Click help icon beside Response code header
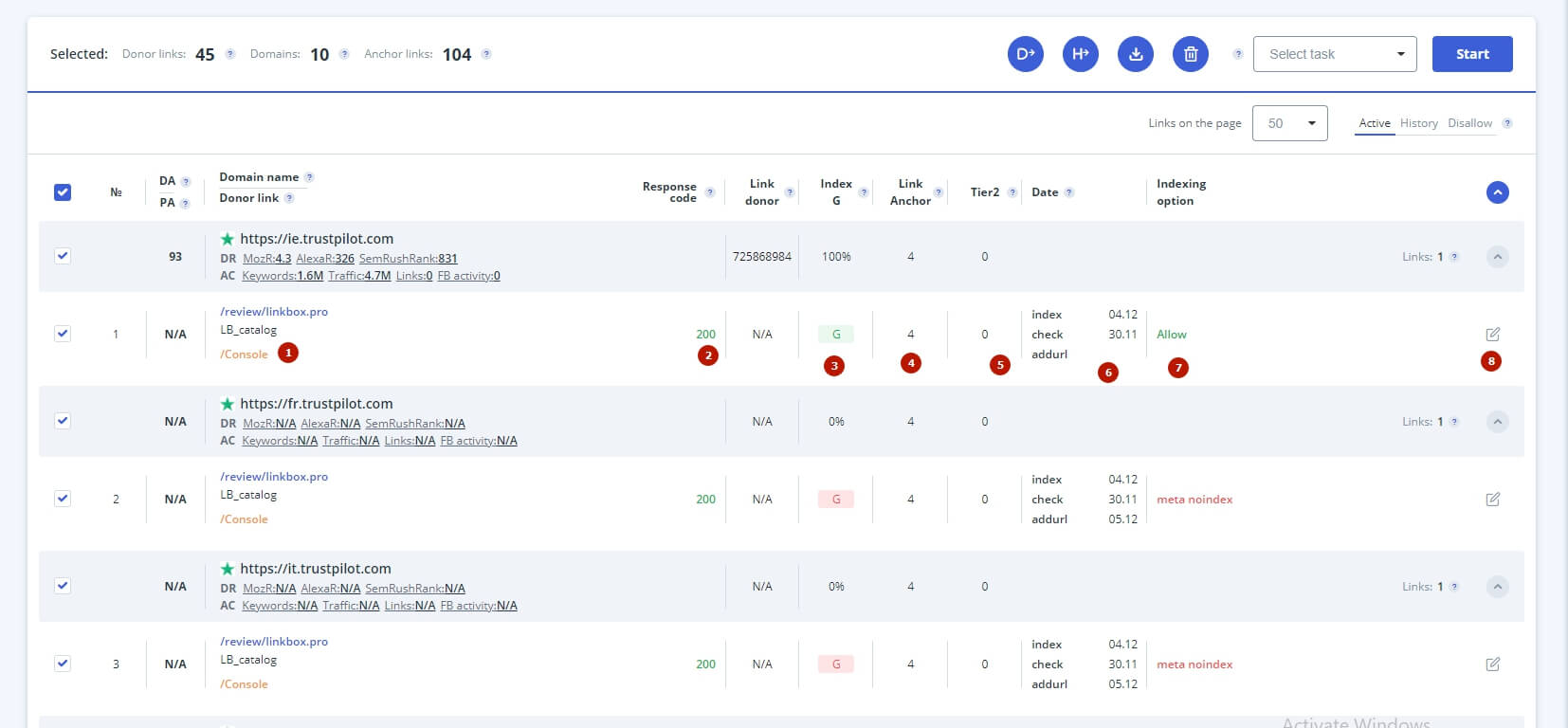The width and height of the screenshot is (1568, 728). click(x=709, y=192)
